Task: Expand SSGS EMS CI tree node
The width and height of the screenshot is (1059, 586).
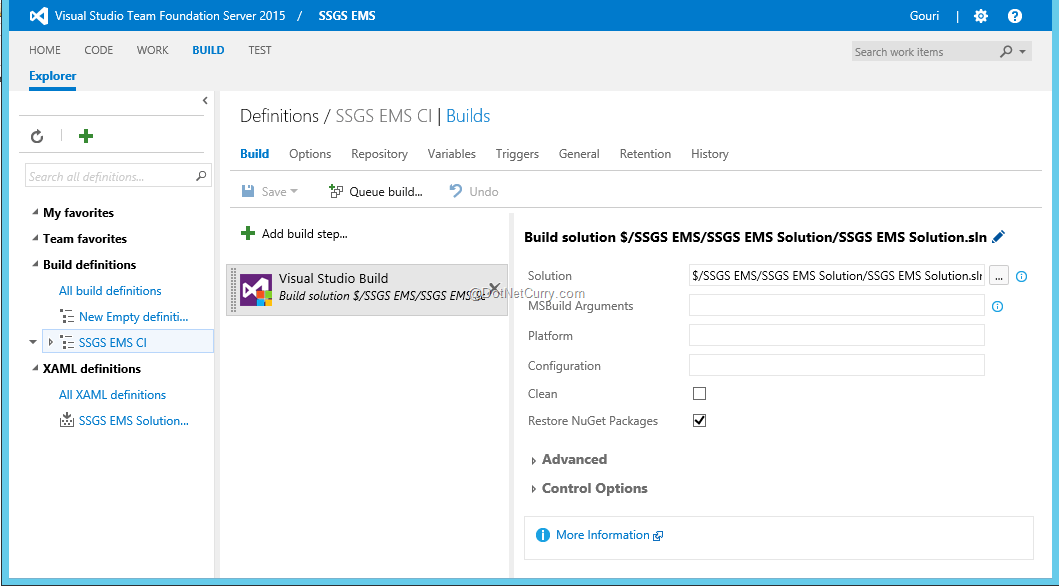Action: pyautogui.click(x=51, y=342)
